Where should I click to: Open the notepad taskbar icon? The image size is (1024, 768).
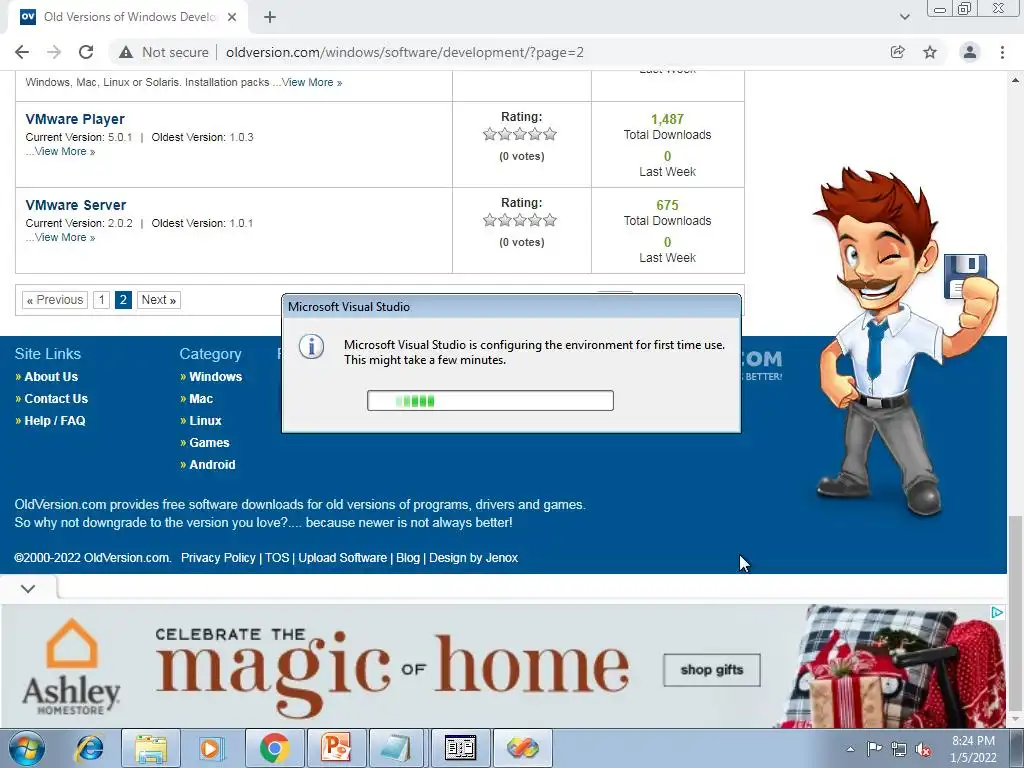[398, 748]
